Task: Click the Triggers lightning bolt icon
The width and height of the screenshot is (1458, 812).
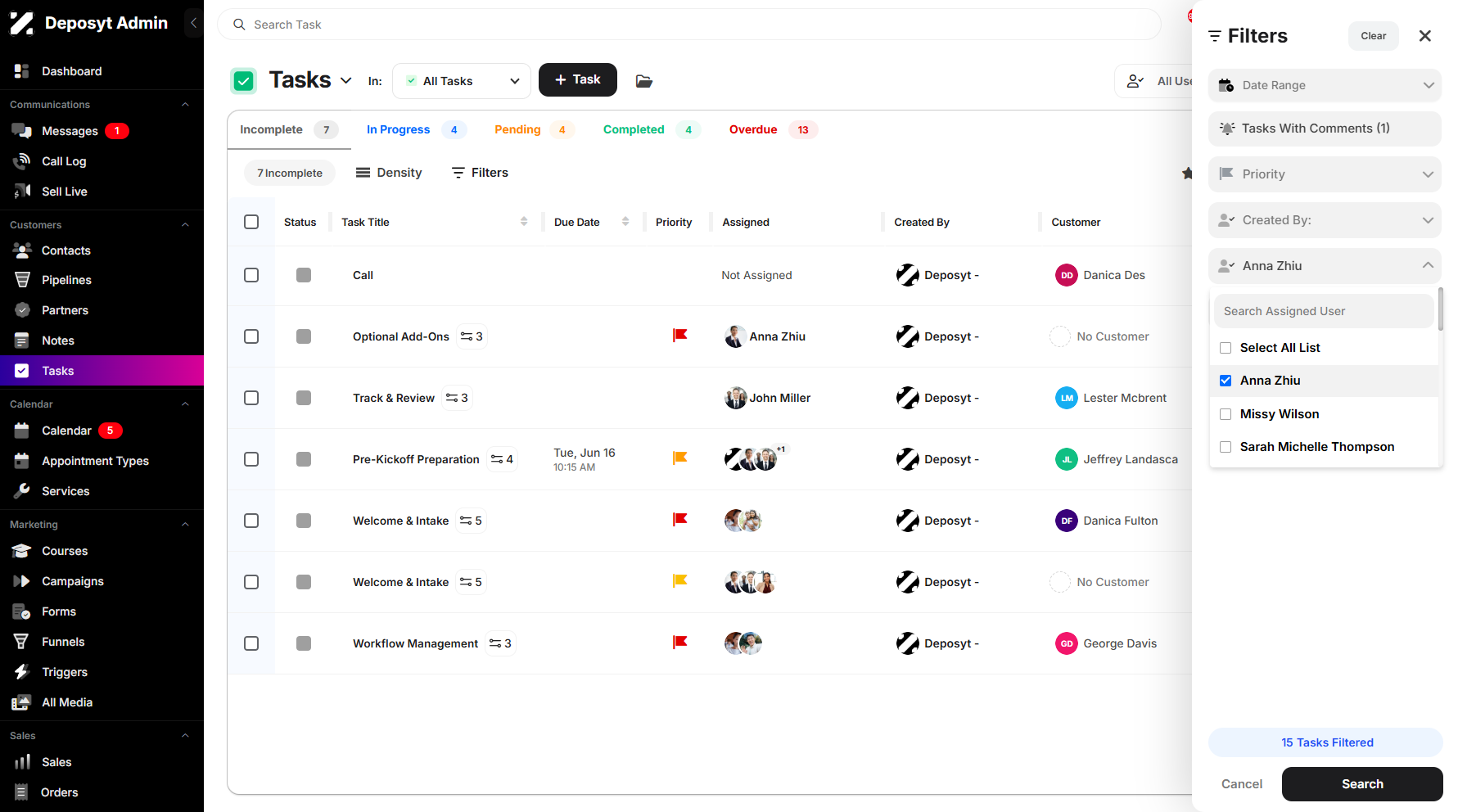Action: tap(22, 672)
